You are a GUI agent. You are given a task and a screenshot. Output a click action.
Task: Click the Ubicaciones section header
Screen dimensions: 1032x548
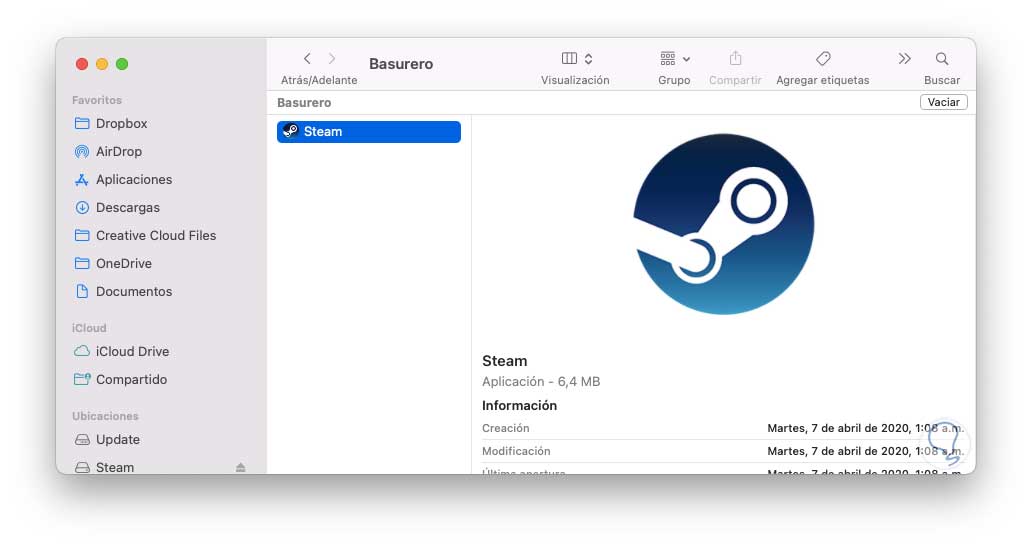point(105,416)
